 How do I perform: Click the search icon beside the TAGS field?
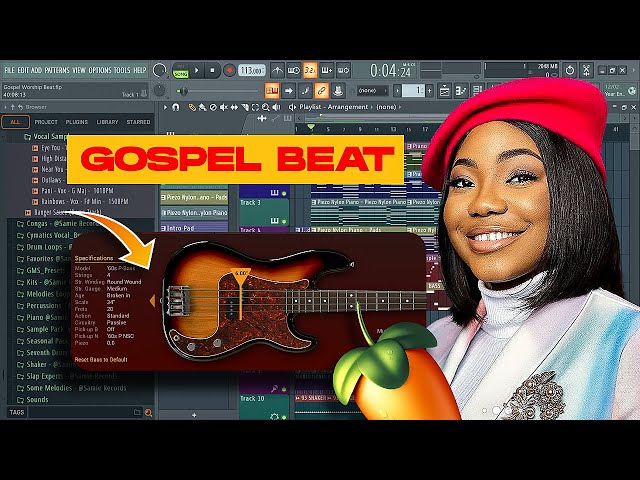coord(148,413)
